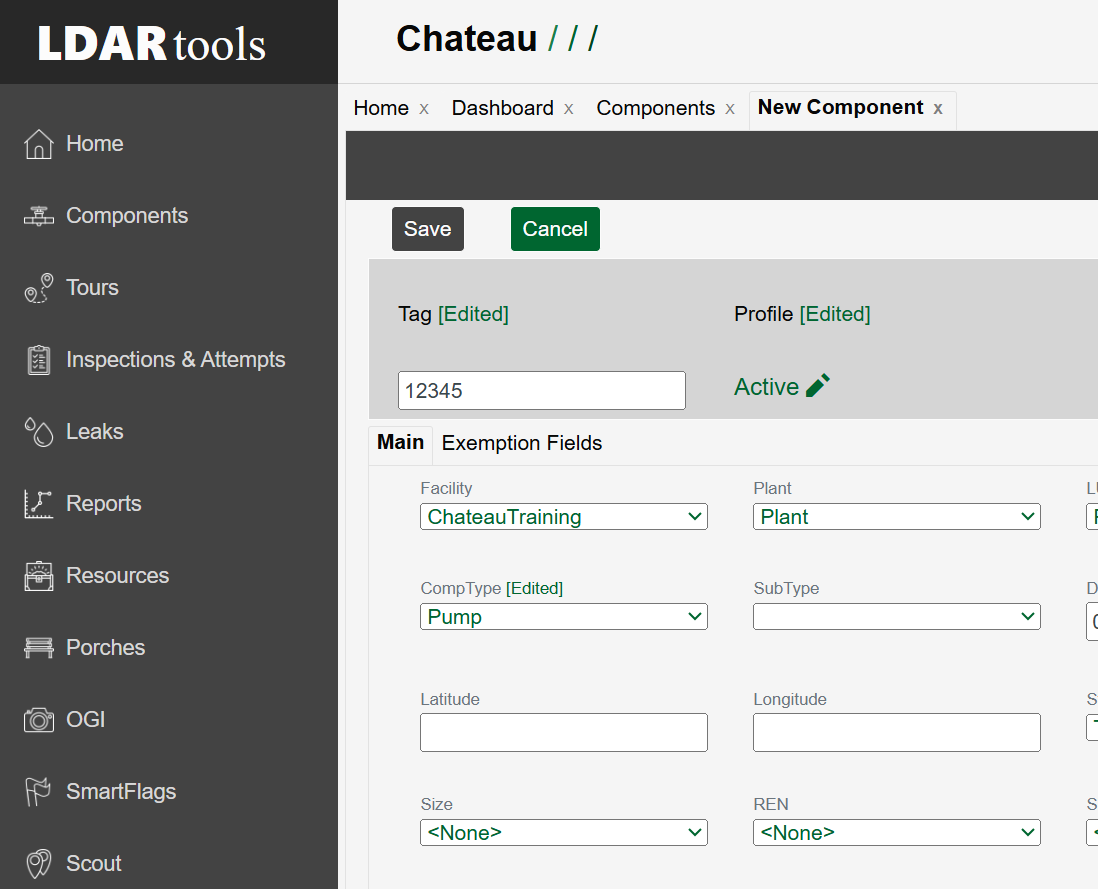1098x889 pixels.
Task: Click the Longitude input field
Action: pyautogui.click(x=896, y=732)
